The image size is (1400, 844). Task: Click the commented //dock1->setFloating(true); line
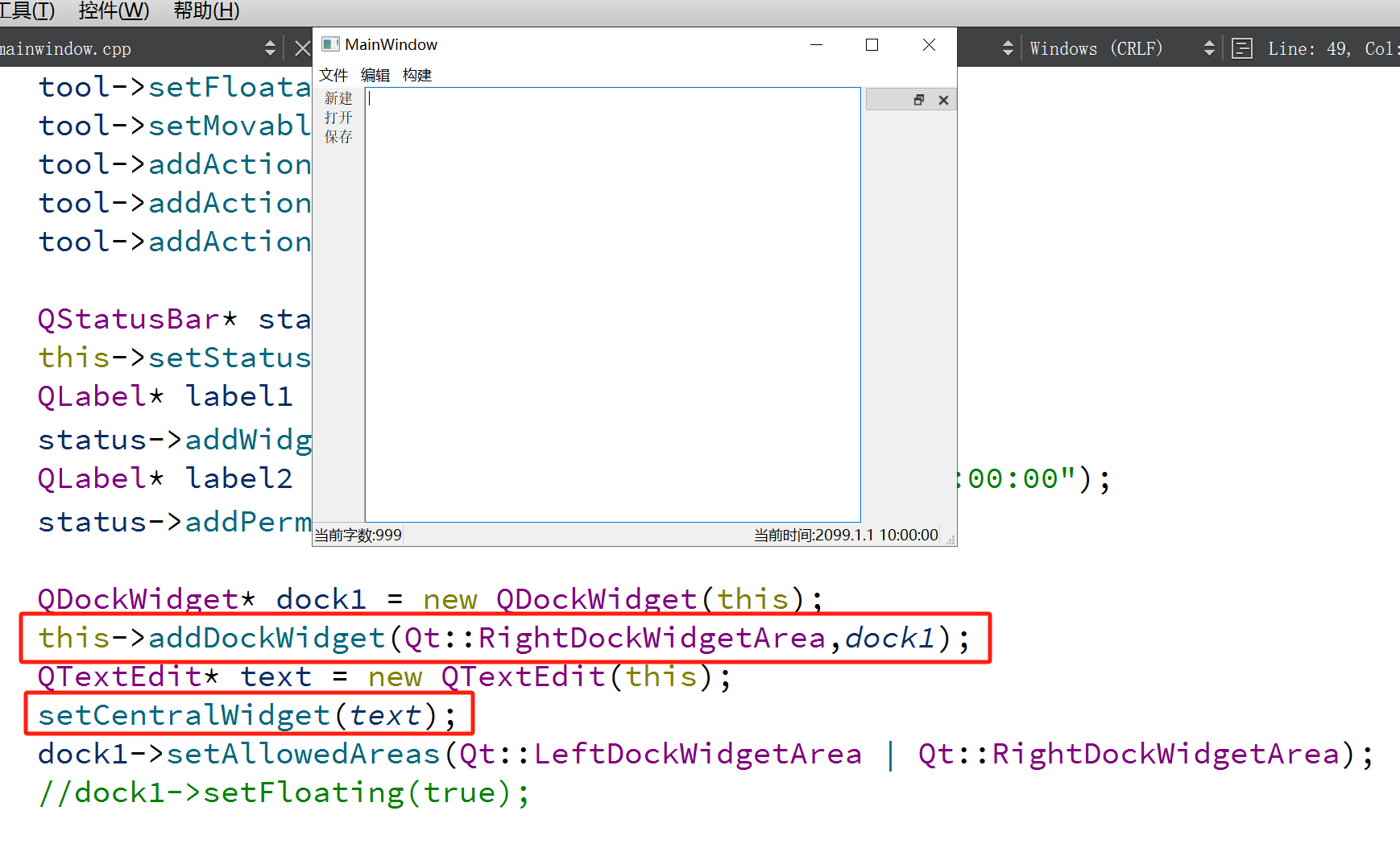pyautogui.click(x=284, y=792)
